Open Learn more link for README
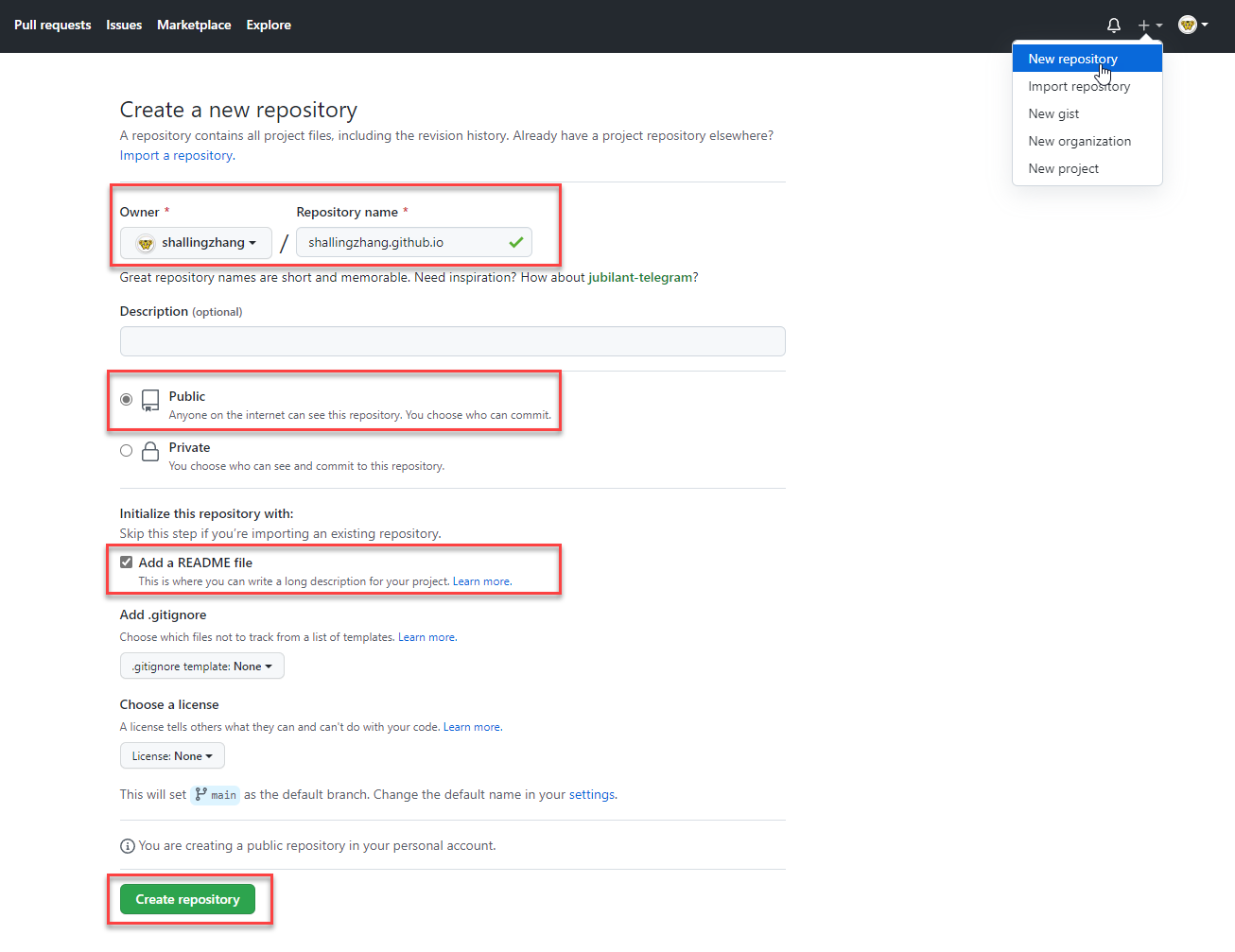 pos(481,581)
